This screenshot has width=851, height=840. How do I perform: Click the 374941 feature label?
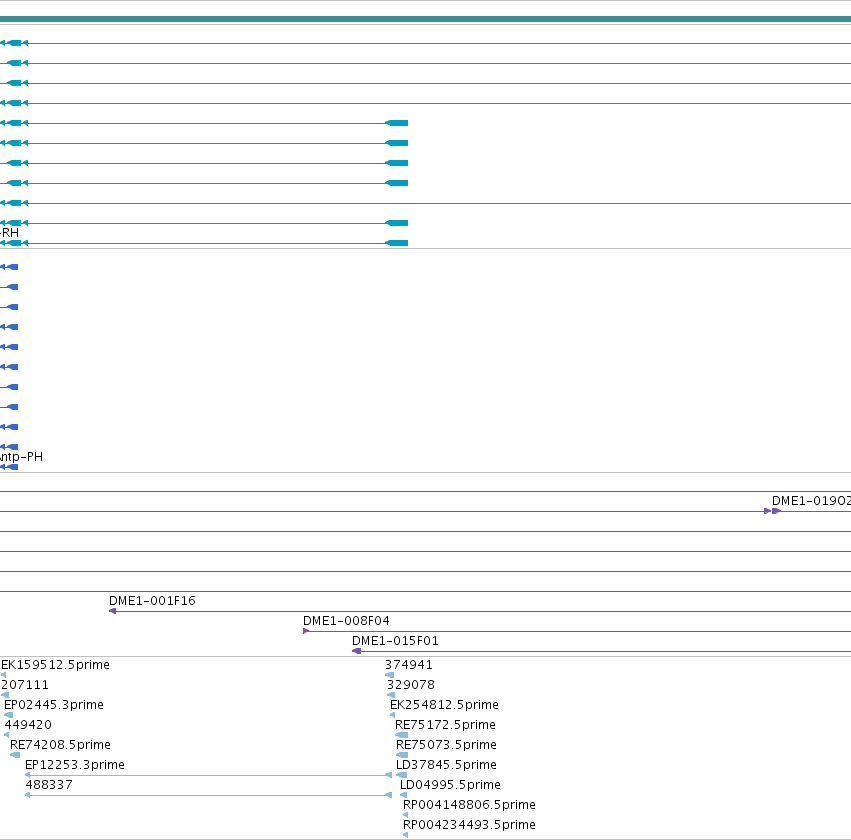[x=409, y=665]
